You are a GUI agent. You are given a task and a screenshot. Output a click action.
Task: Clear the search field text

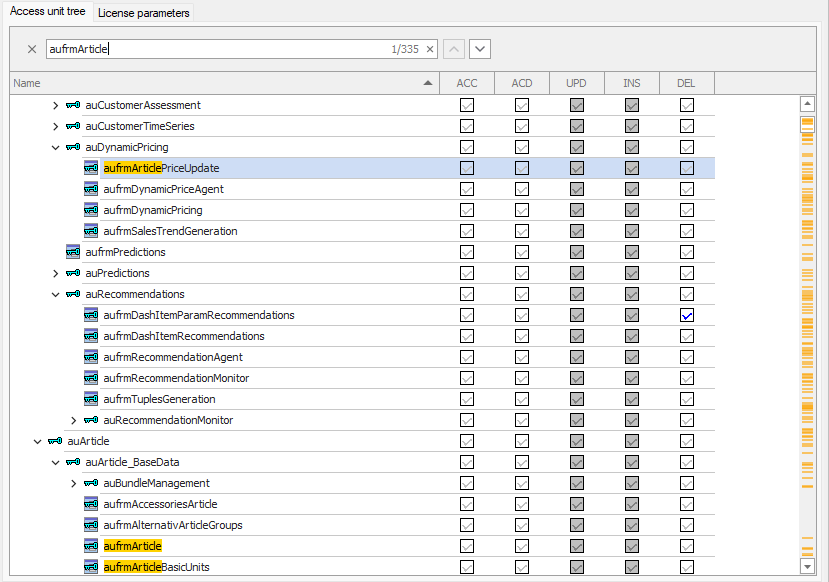430,49
